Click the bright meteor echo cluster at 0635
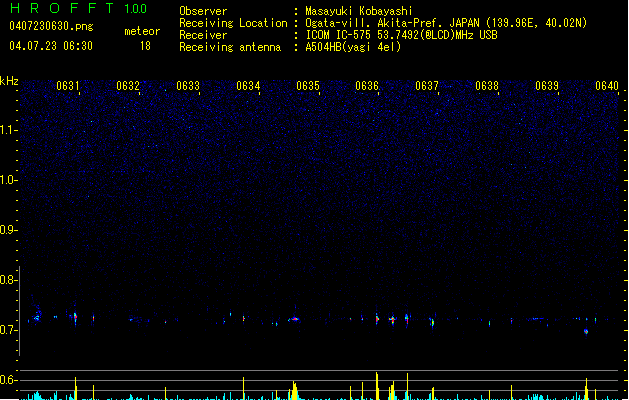Image resolution: width=629 pixels, height=400 pixels. (x=294, y=319)
